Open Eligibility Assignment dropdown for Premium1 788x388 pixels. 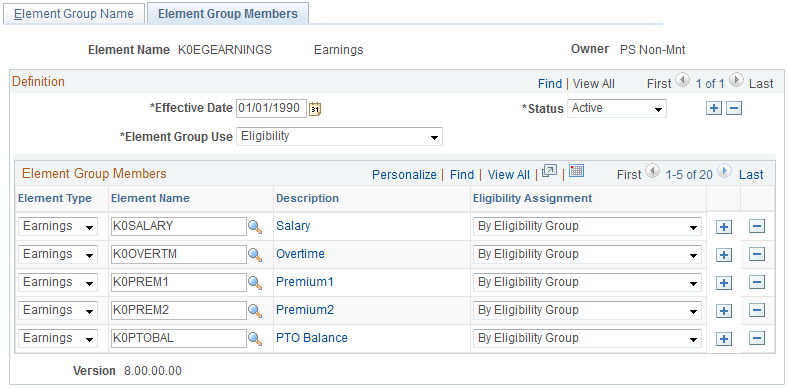[x=587, y=282]
